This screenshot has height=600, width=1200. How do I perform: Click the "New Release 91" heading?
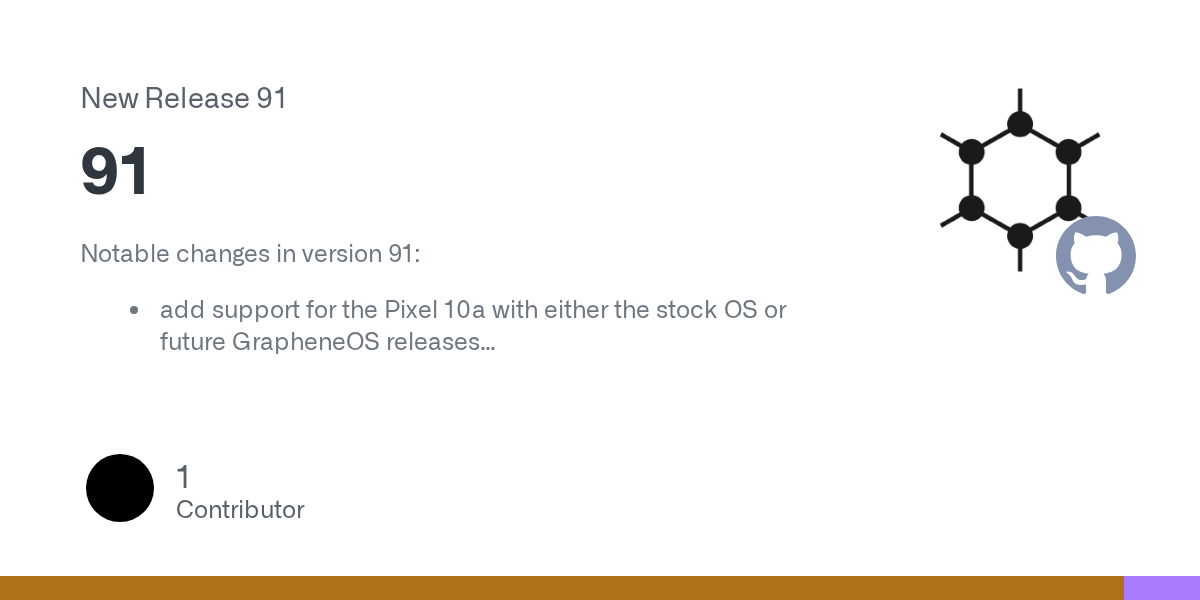coord(183,98)
